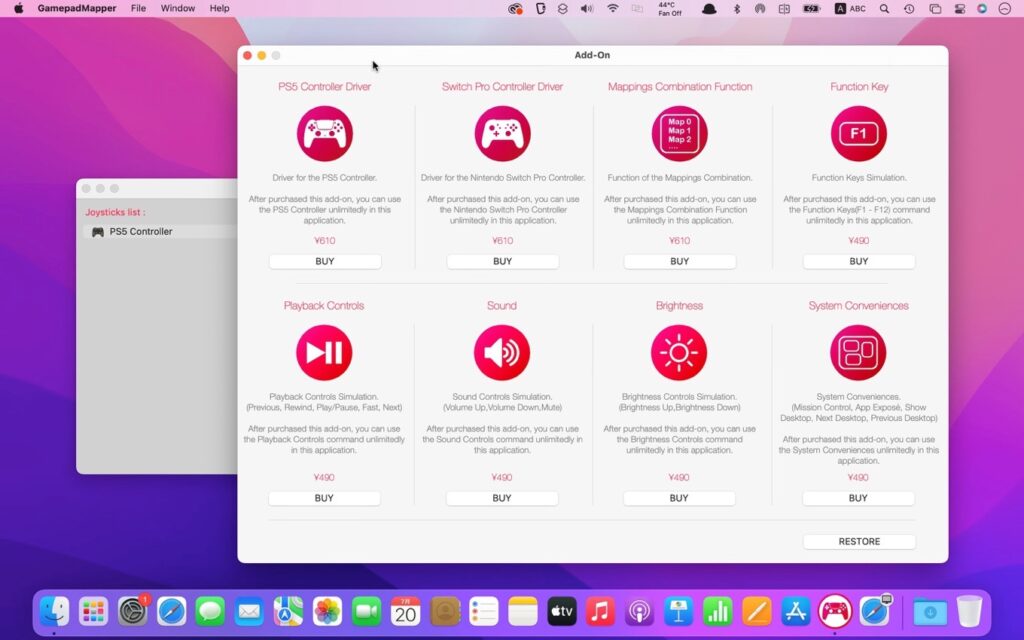Click the Switch Pro Controller Driver icon
The width and height of the screenshot is (1024, 640).
[502, 133]
